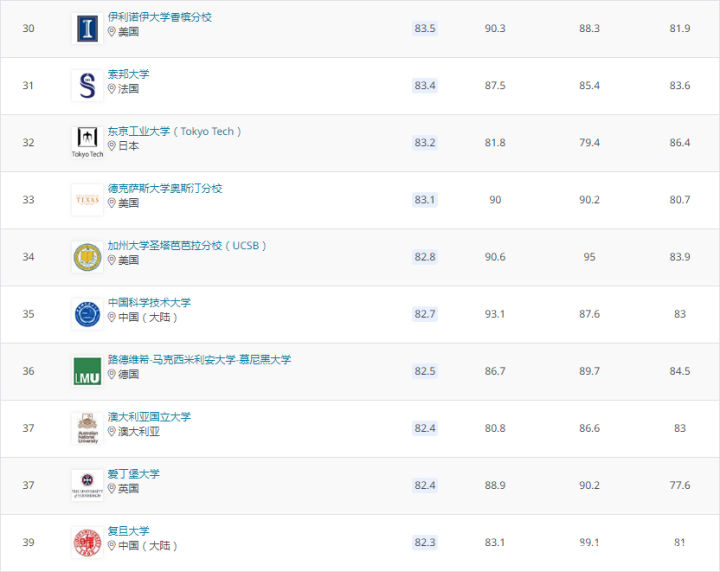Click location pin next to 日本
The width and height of the screenshot is (720, 572).
coord(112,146)
